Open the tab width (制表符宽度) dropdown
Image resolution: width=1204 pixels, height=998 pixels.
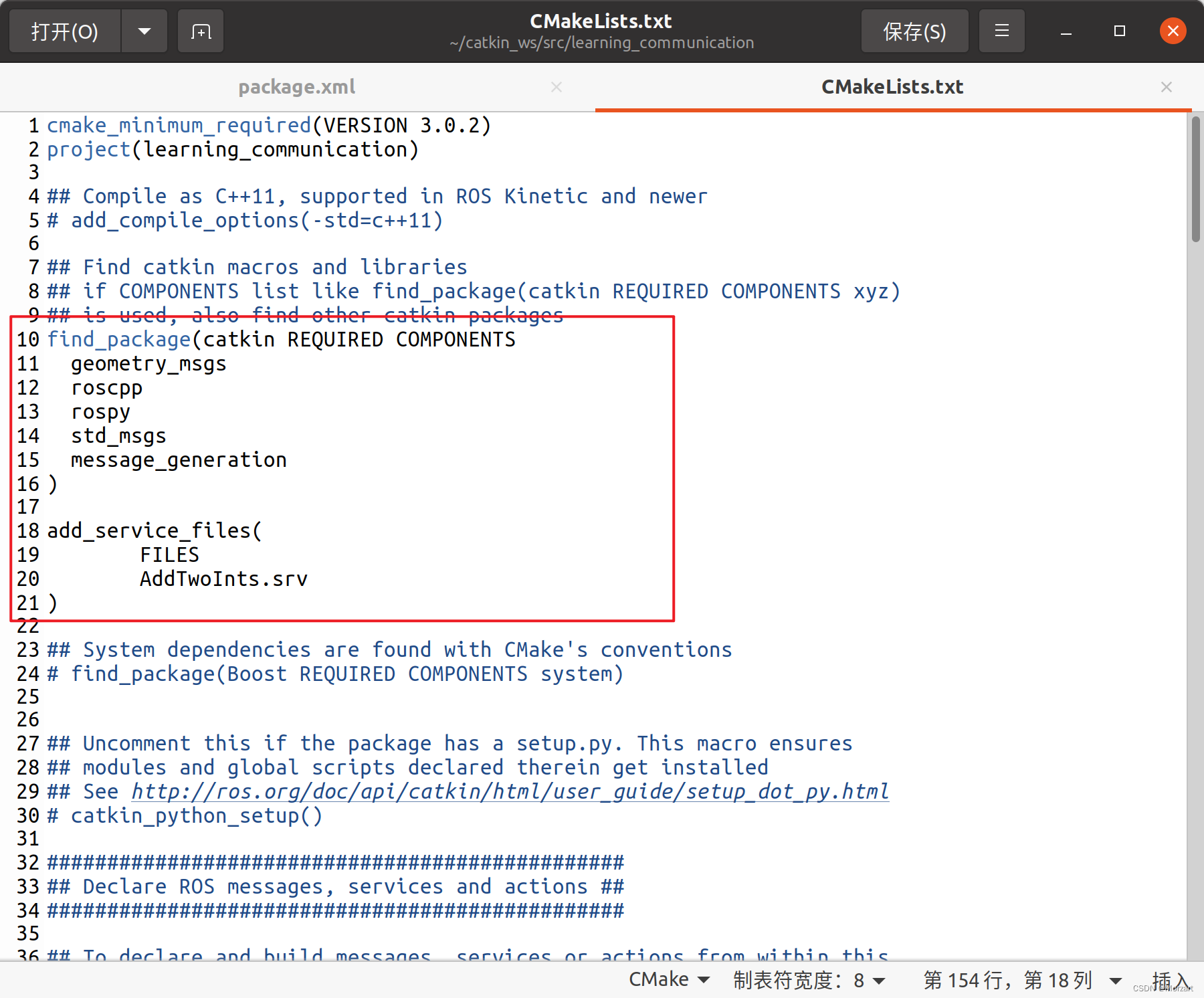(x=809, y=981)
